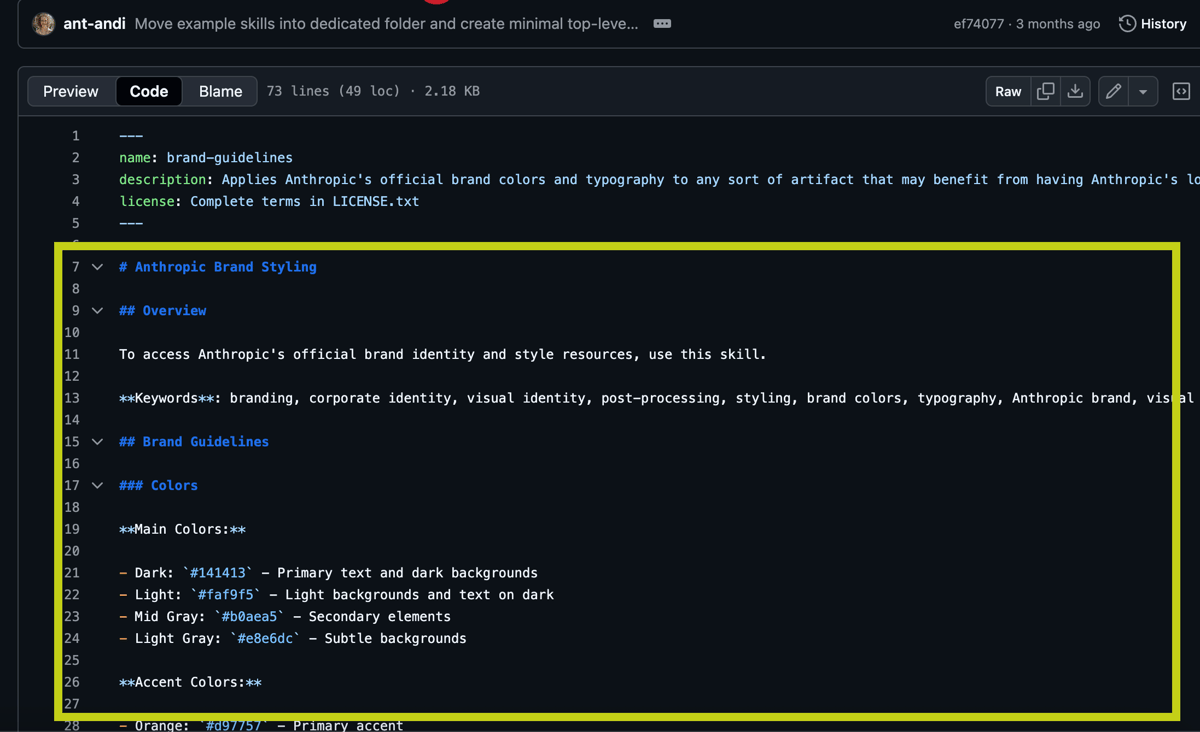Image resolution: width=1200 pixels, height=732 pixels.
Task: Edit this file with the pencil icon
Action: 1113,91
